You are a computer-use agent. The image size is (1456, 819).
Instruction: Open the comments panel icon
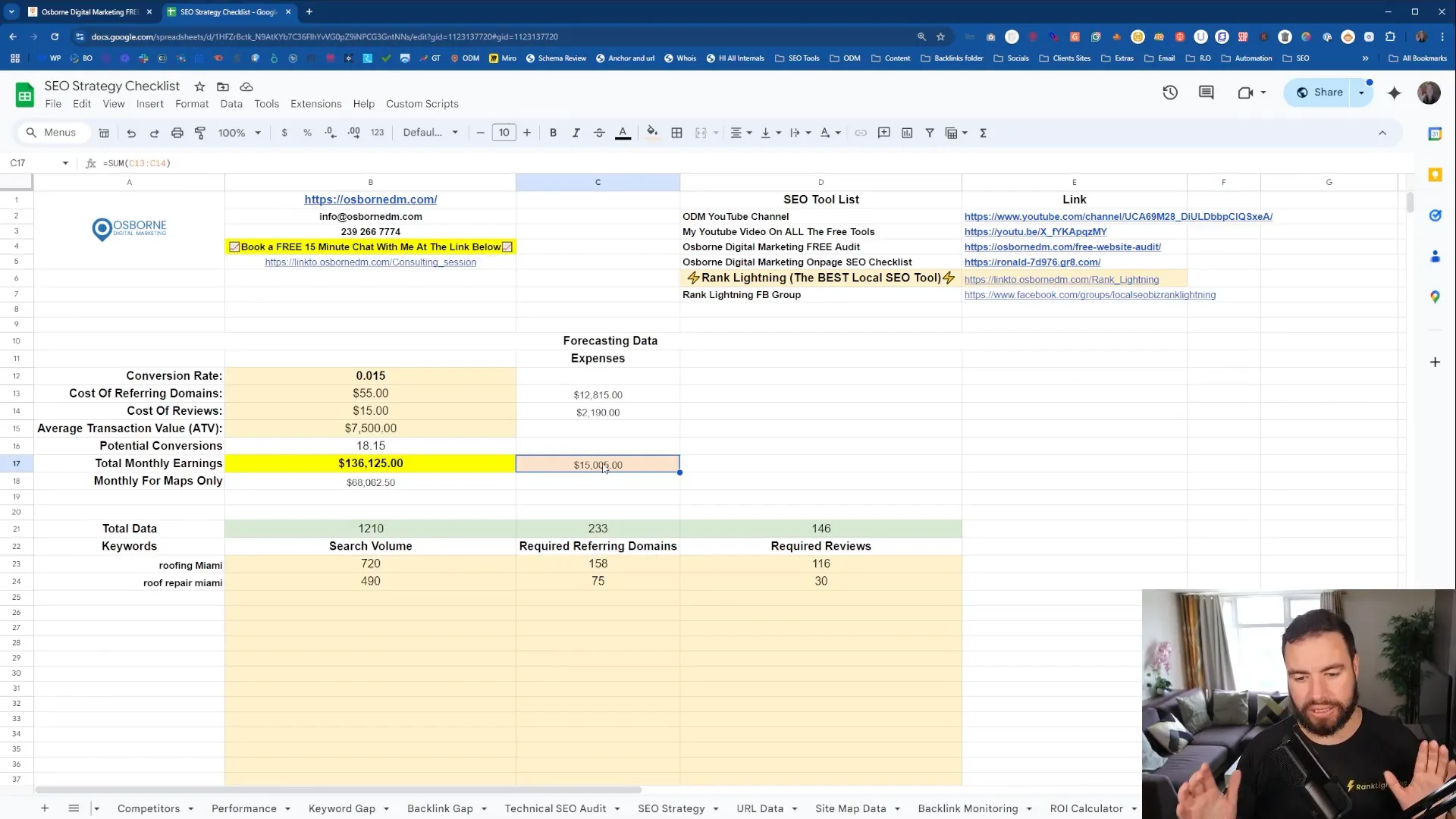(x=1206, y=93)
